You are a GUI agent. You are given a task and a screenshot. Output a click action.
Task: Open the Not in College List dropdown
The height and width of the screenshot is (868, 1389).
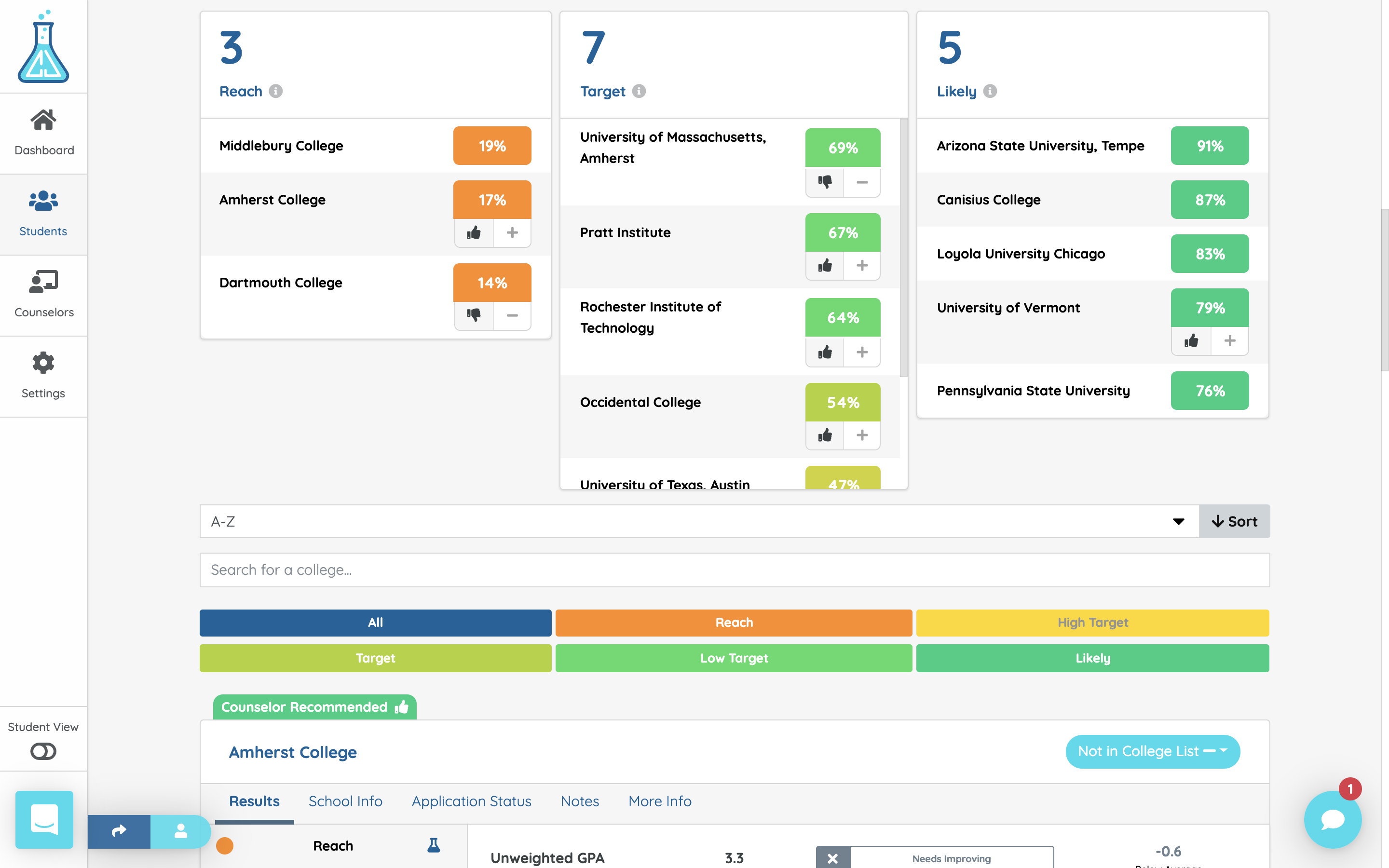(x=1153, y=751)
